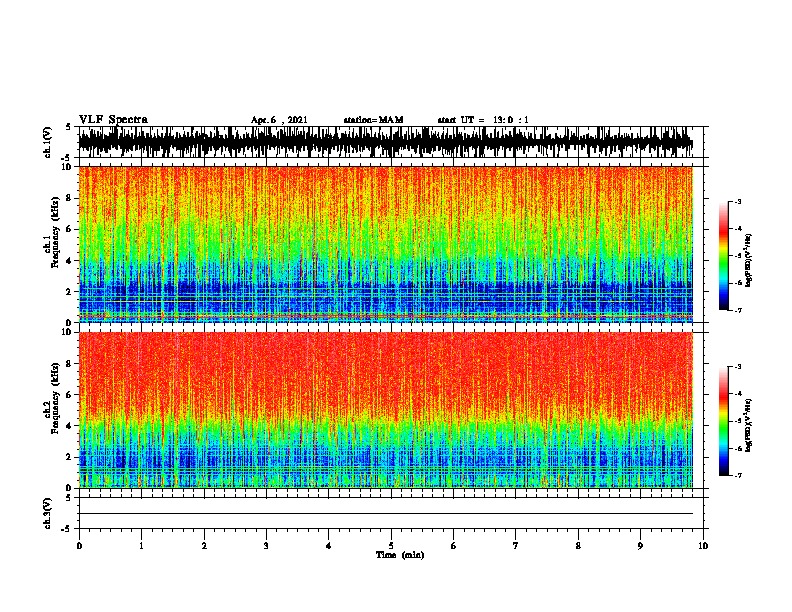792x612 pixels.
Task: Click the ch.3(V) axis label
Action: 48,513
